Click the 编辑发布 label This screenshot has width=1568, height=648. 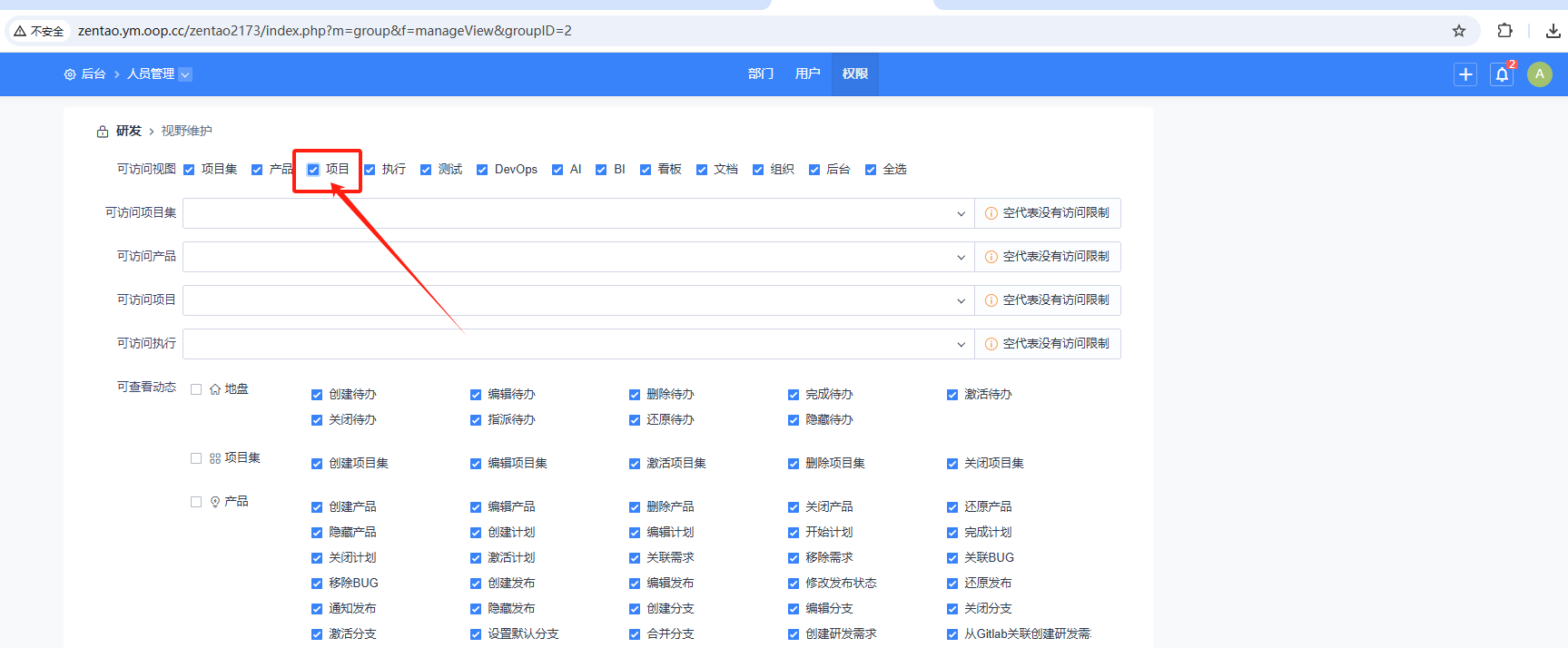670,584
